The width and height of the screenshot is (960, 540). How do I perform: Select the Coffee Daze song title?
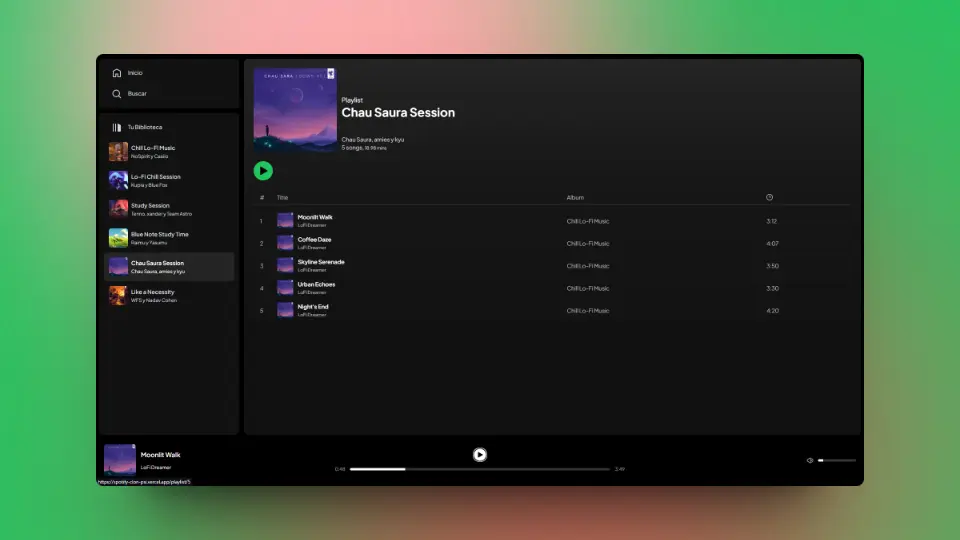(x=314, y=240)
